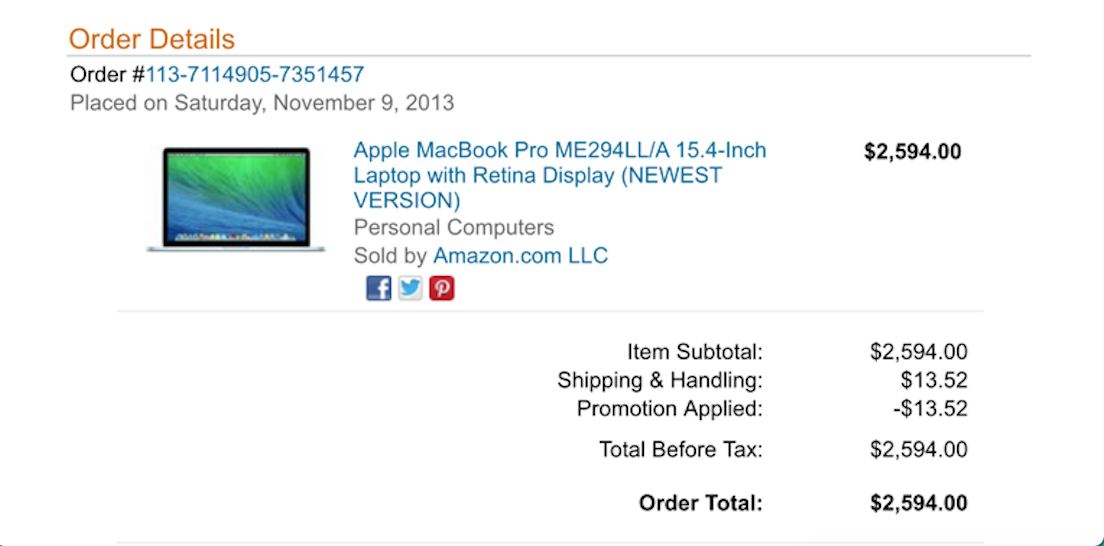
Task: Select the Placed on Saturday date text
Action: click(262, 103)
